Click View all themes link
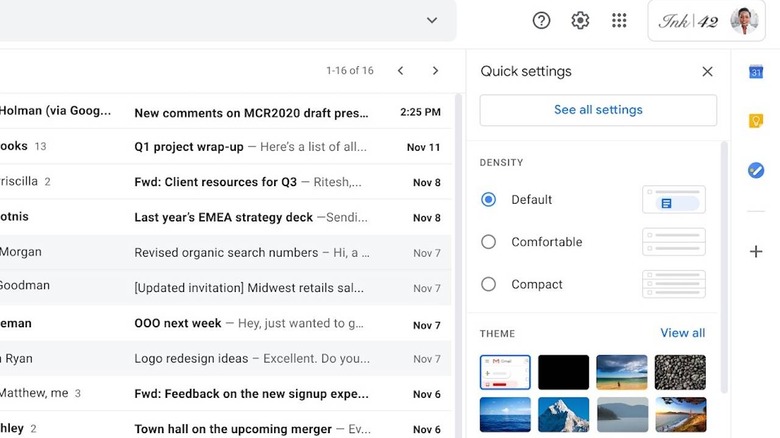This screenshot has width=780, height=438. coord(682,333)
